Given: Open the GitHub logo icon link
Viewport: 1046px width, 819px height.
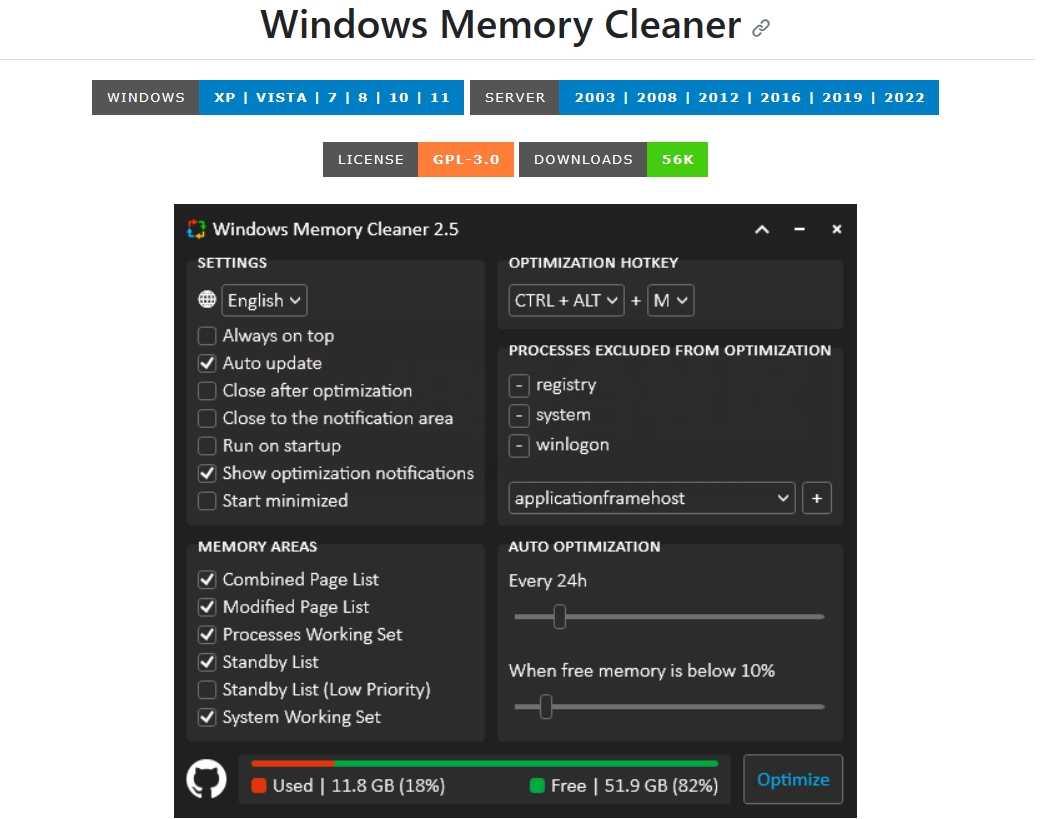Looking at the screenshot, I should coord(206,778).
